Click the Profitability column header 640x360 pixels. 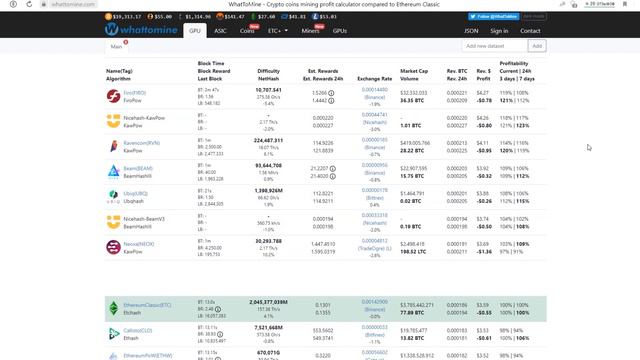[x=517, y=71]
